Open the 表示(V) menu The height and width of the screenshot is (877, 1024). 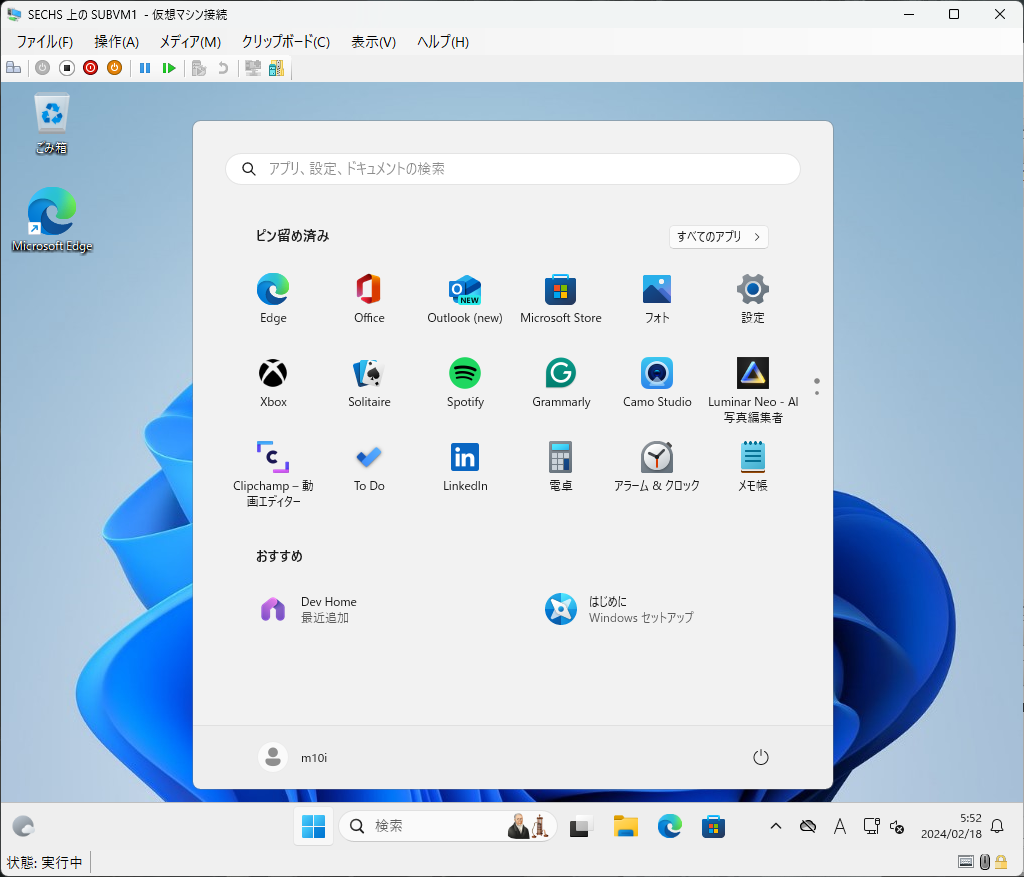[373, 42]
